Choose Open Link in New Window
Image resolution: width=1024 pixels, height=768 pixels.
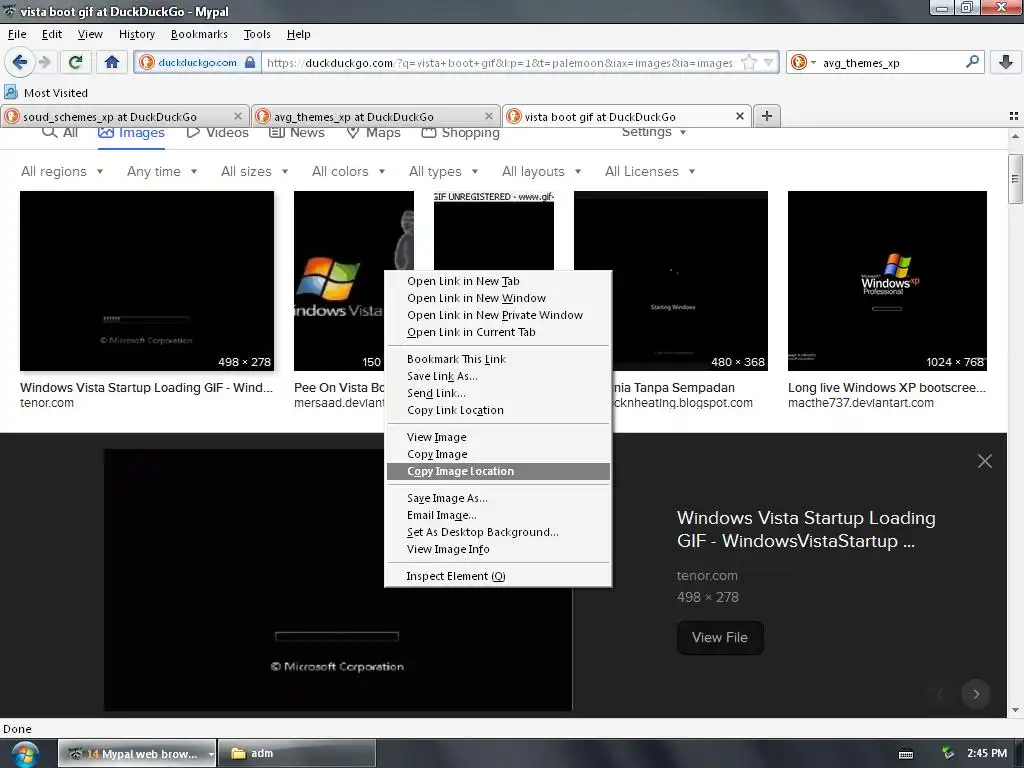[498, 298]
